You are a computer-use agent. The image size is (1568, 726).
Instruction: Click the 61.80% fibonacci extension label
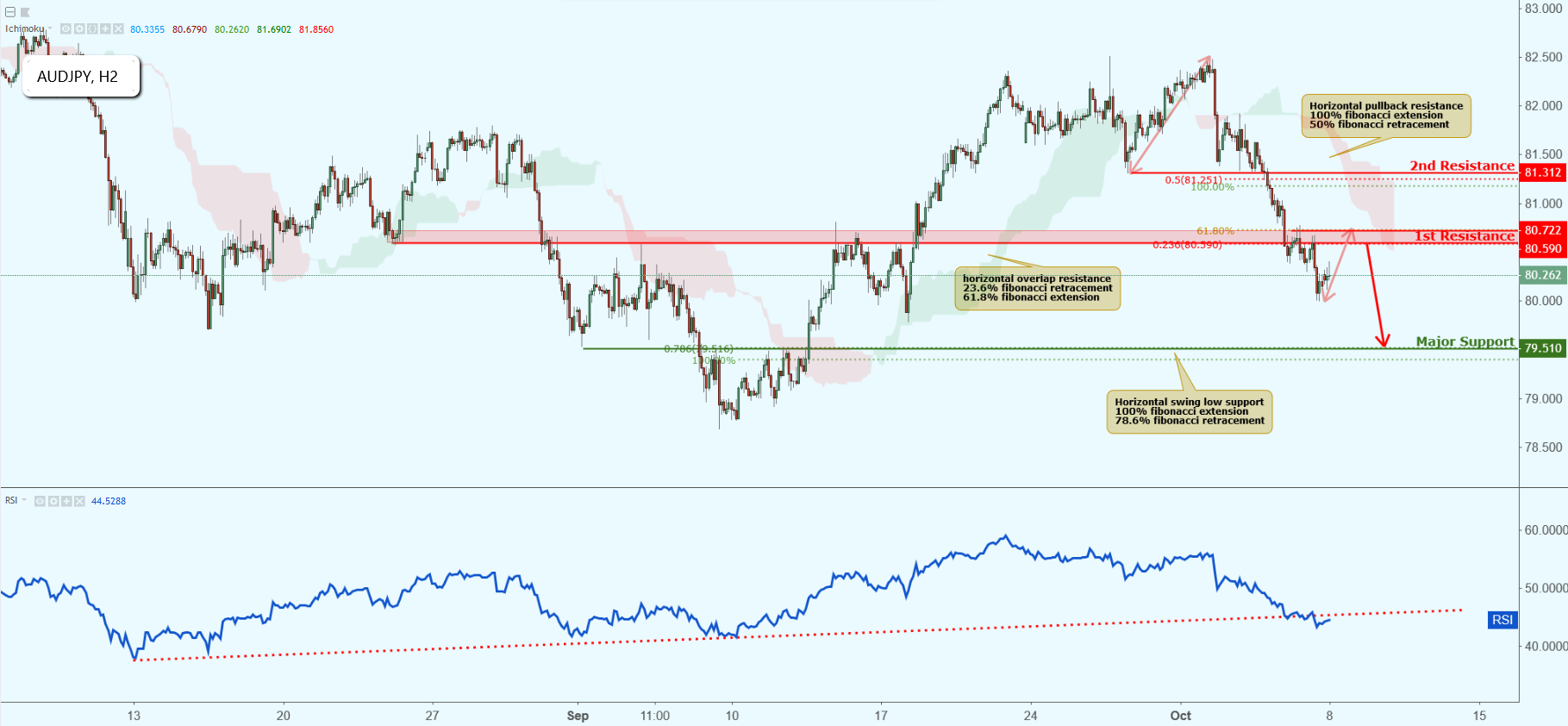point(1215,231)
